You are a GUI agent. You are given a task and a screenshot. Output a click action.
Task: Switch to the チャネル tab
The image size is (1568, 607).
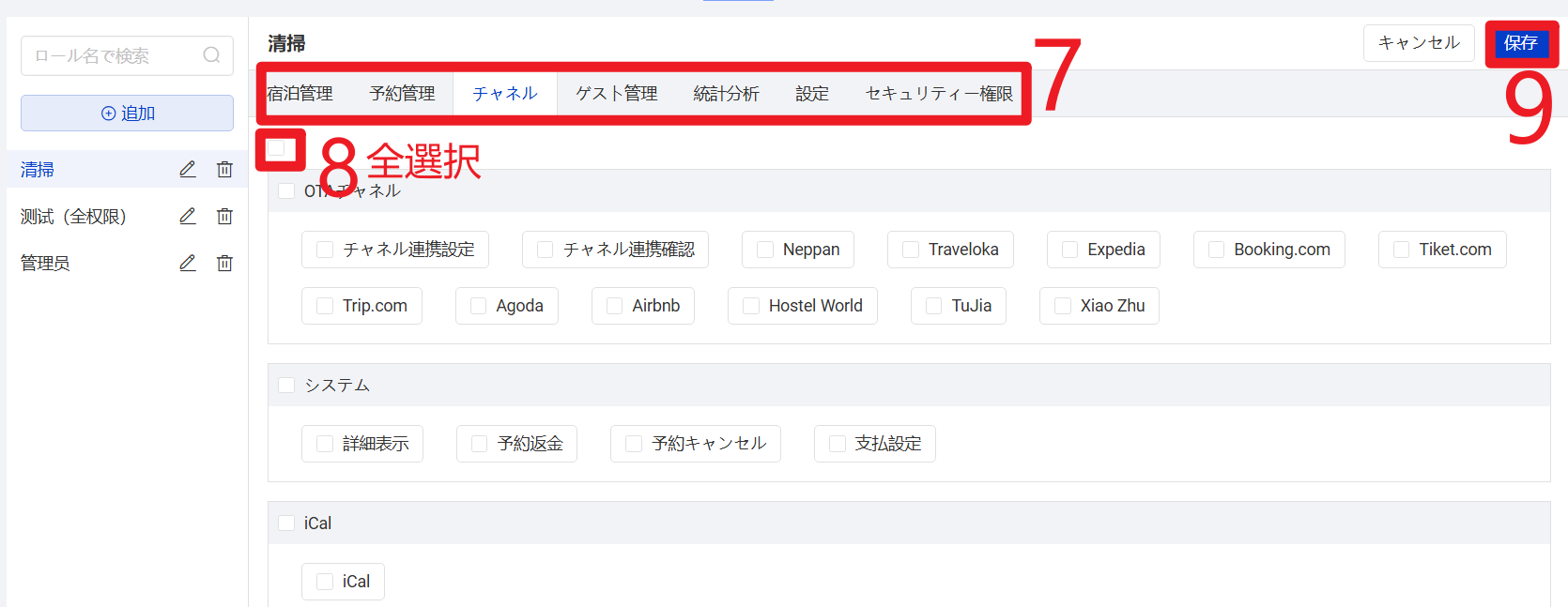click(505, 94)
